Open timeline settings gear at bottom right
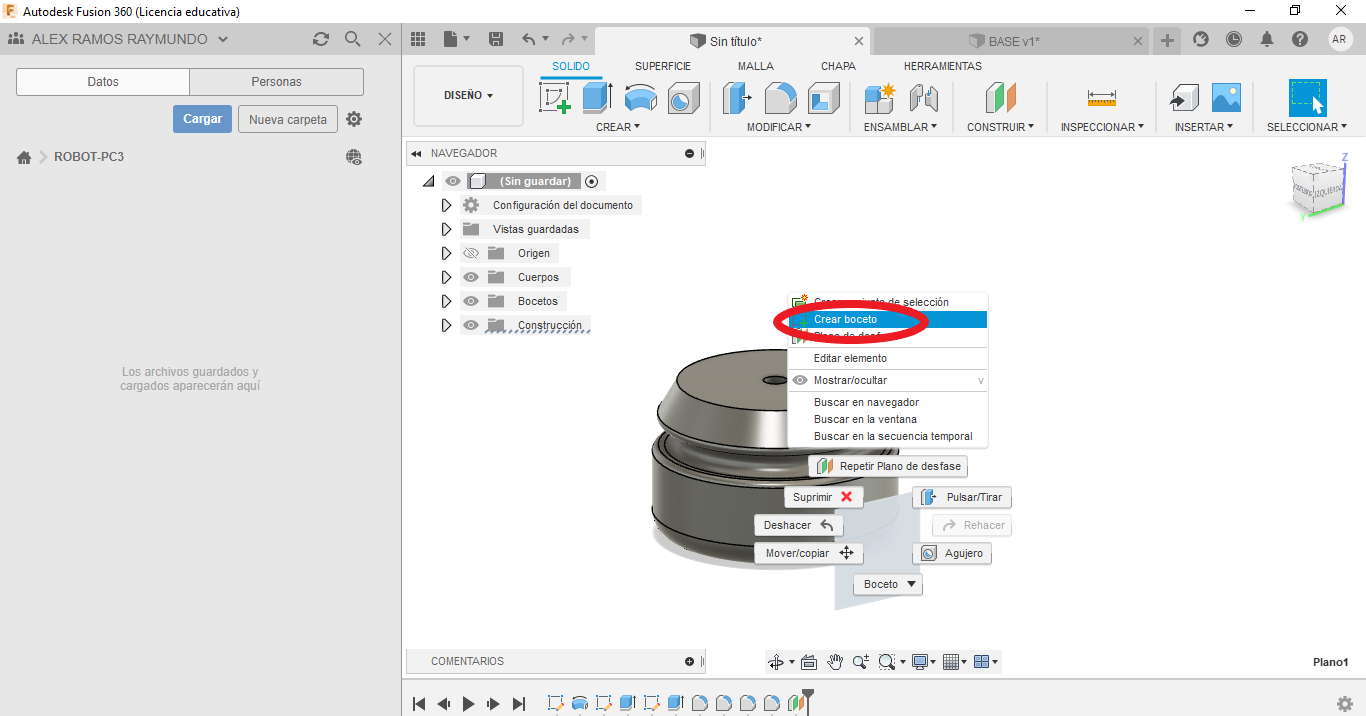The width and height of the screenshot is (1366, 716). 1345,704
